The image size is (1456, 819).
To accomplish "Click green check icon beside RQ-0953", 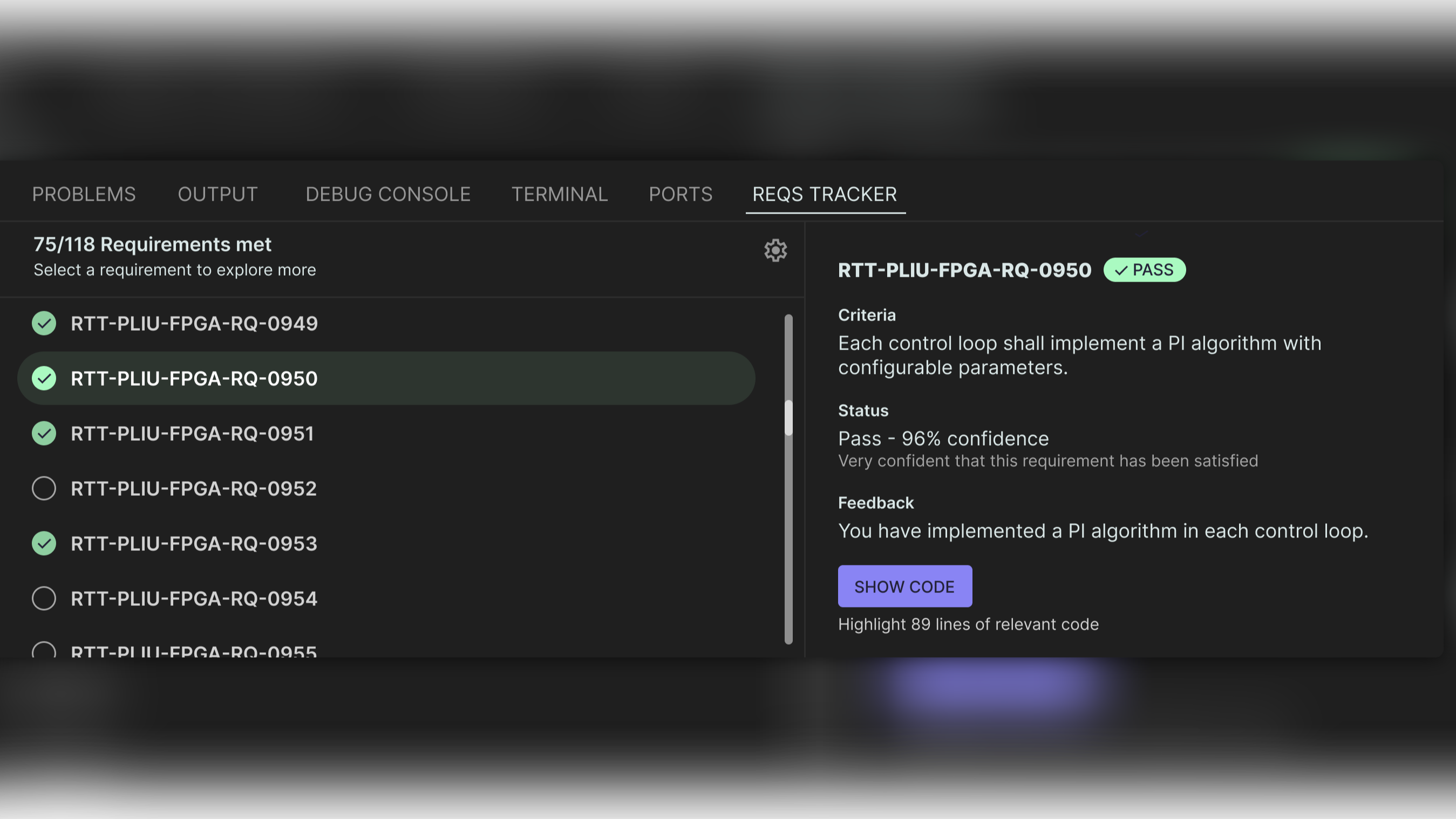I will point(44,543).
